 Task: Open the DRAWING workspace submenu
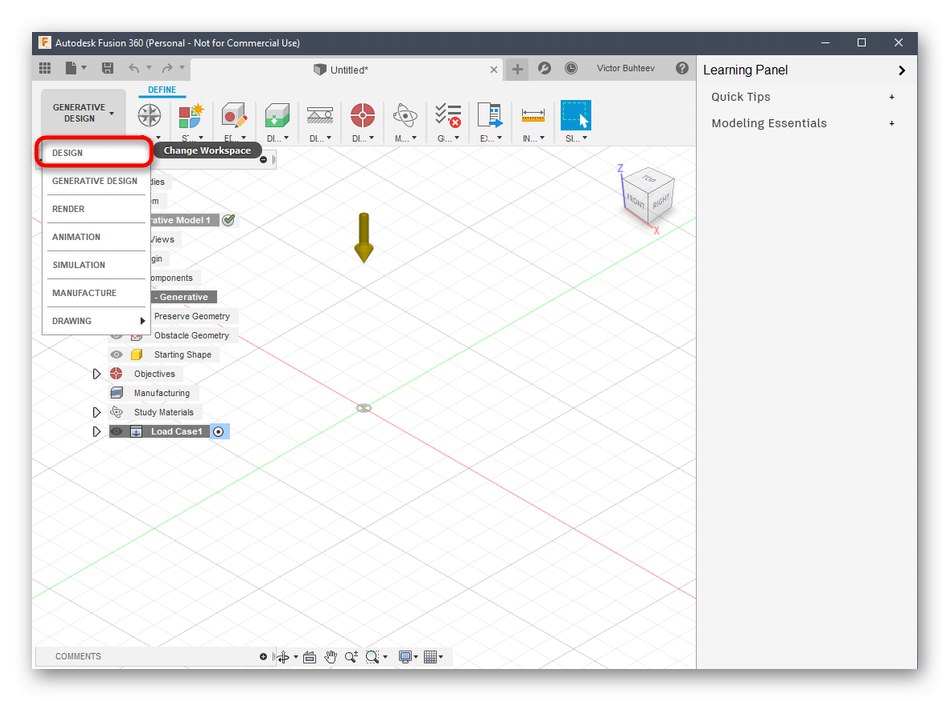point(93,321)
